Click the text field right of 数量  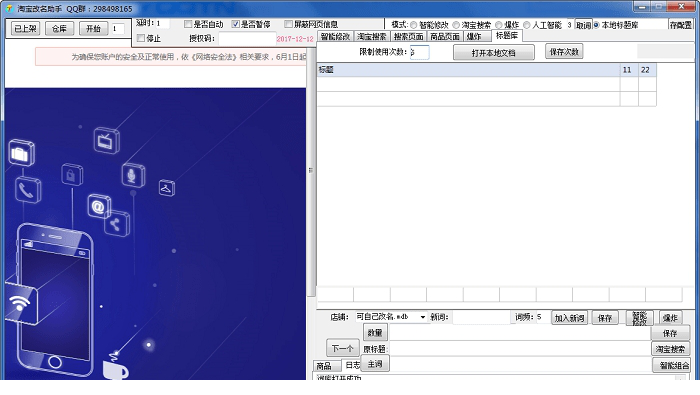click(x=519, y=333)
